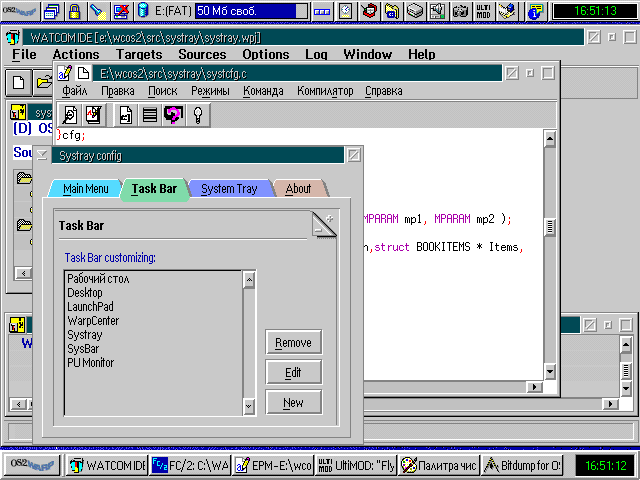The width and height of the screenshot is (640, 480).
Task: Click the light bulb toolbar icon
Action: (x=197, y=115)
